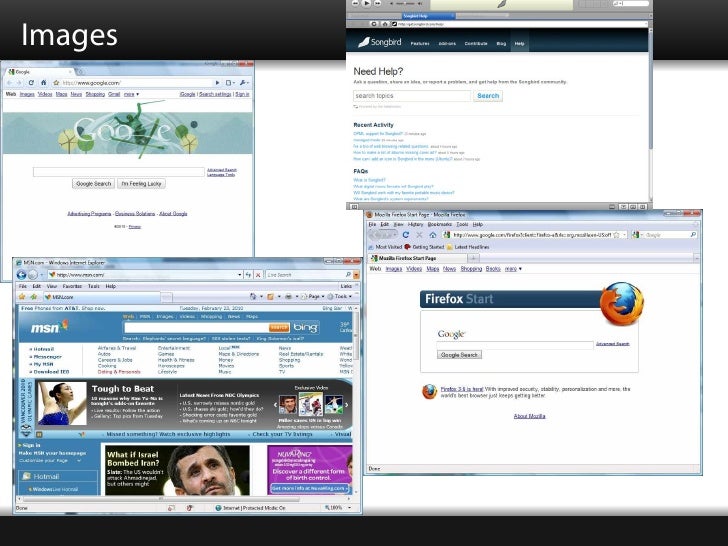Open the Tools dropdown in IE command bar
Screen dimensions: 728x546
(x=341, y=296)
